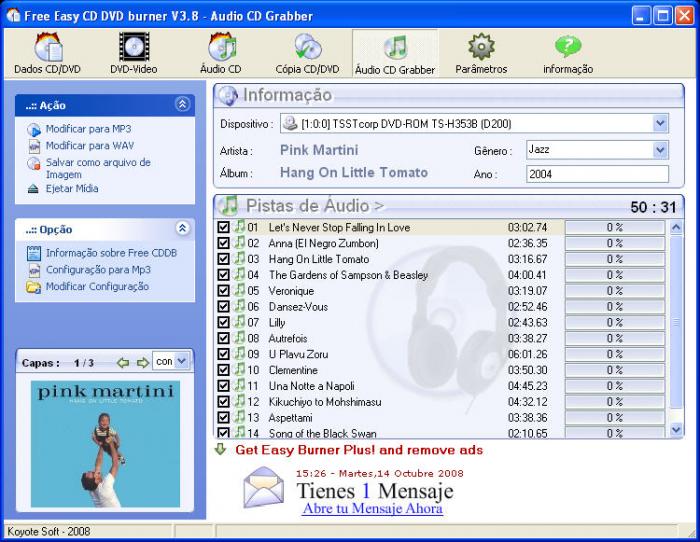This screenshot has height=542, width=700.
Task: Click Abre tu Mensaje Ahora link
Action: (372, 508)
